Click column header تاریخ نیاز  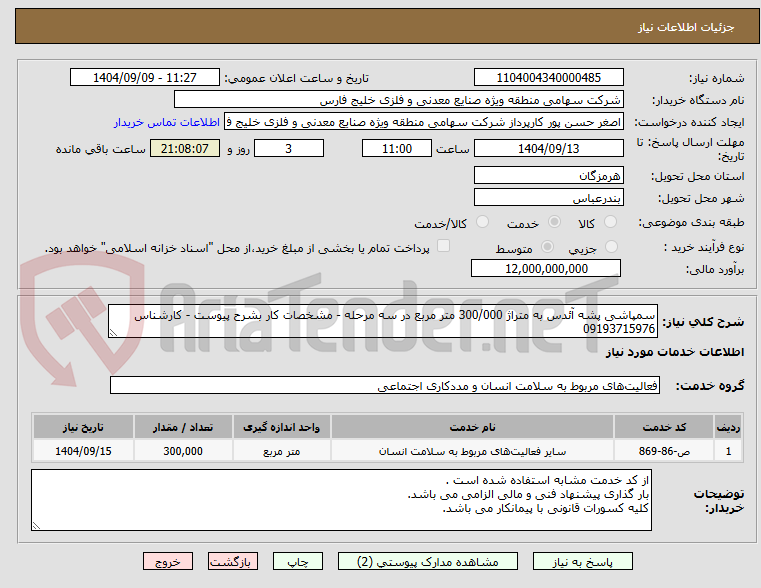coord(83,427)
